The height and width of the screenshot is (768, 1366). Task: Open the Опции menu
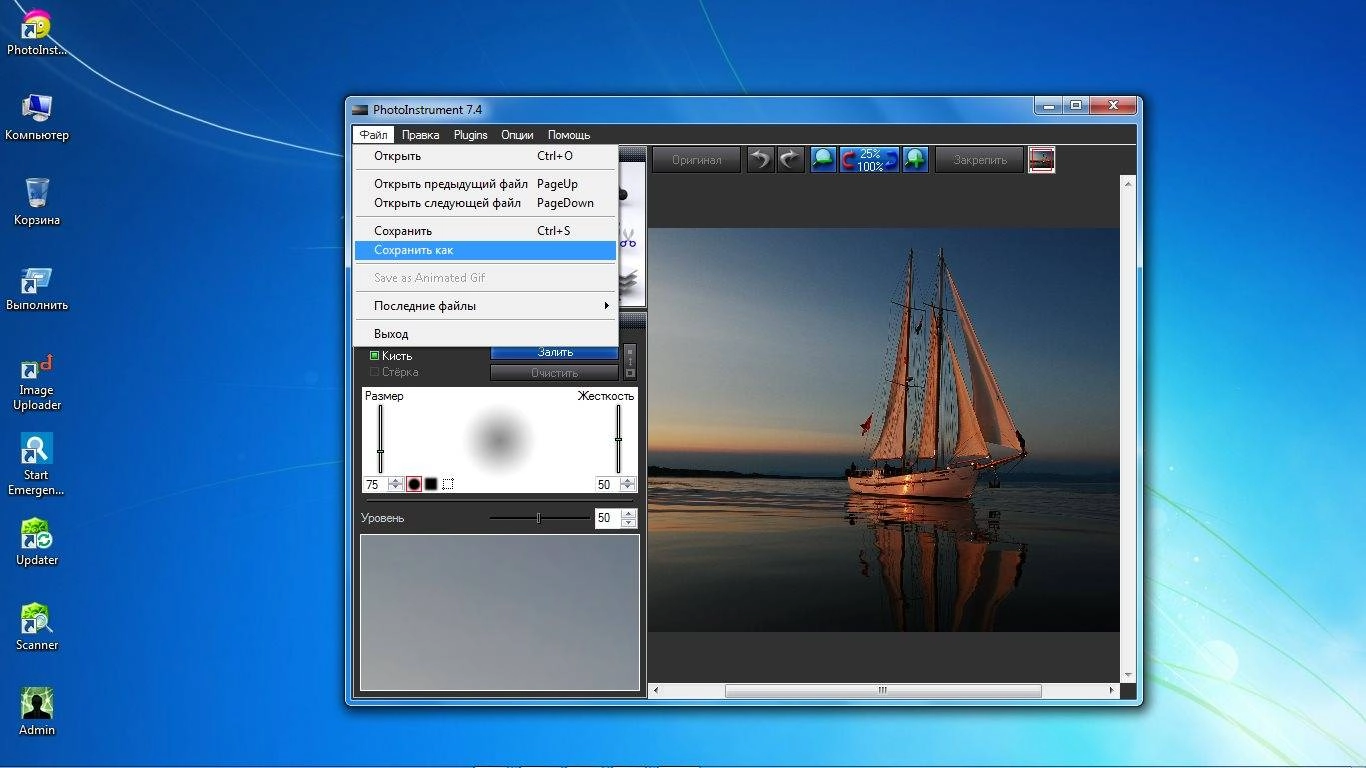[517, 135]
